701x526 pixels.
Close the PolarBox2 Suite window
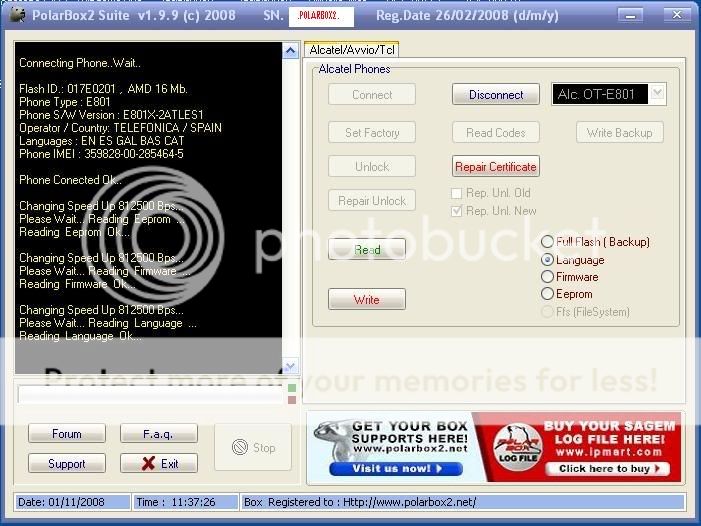677,15
